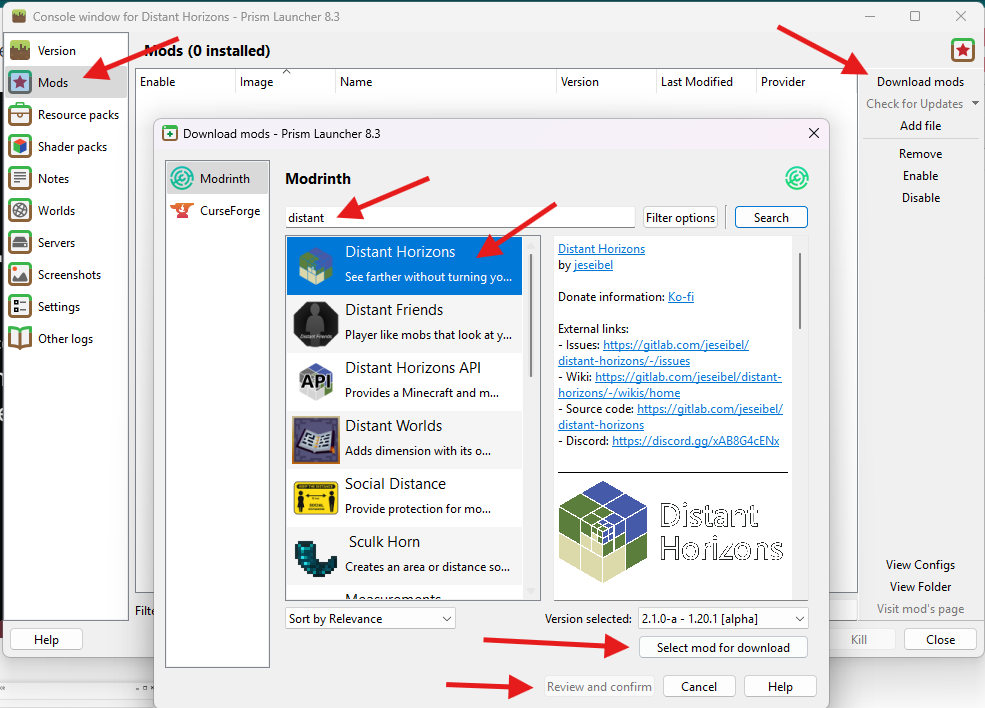Select the CurseForge provider icon

(x=182, y=211)
